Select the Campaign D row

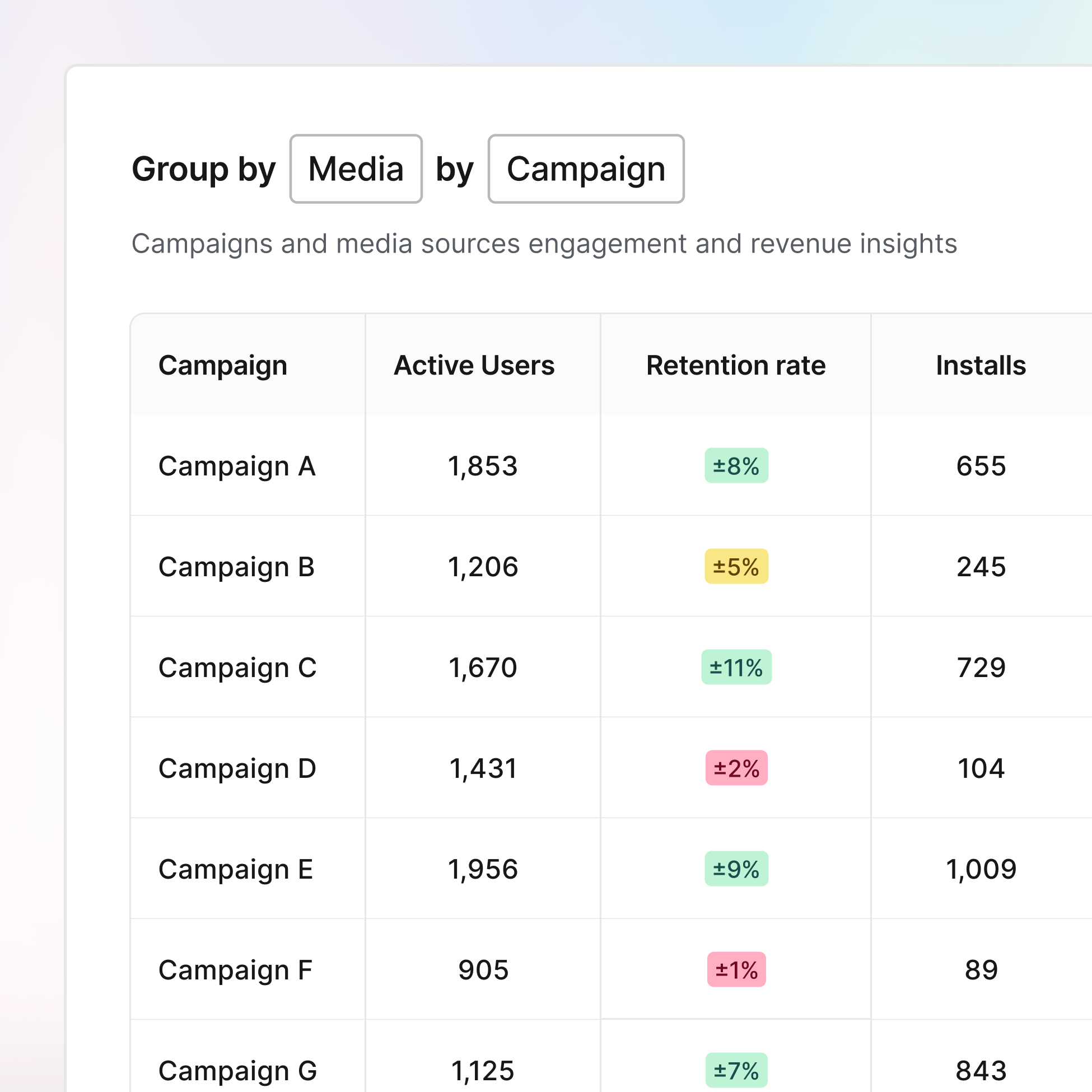[x=237, y=768]
